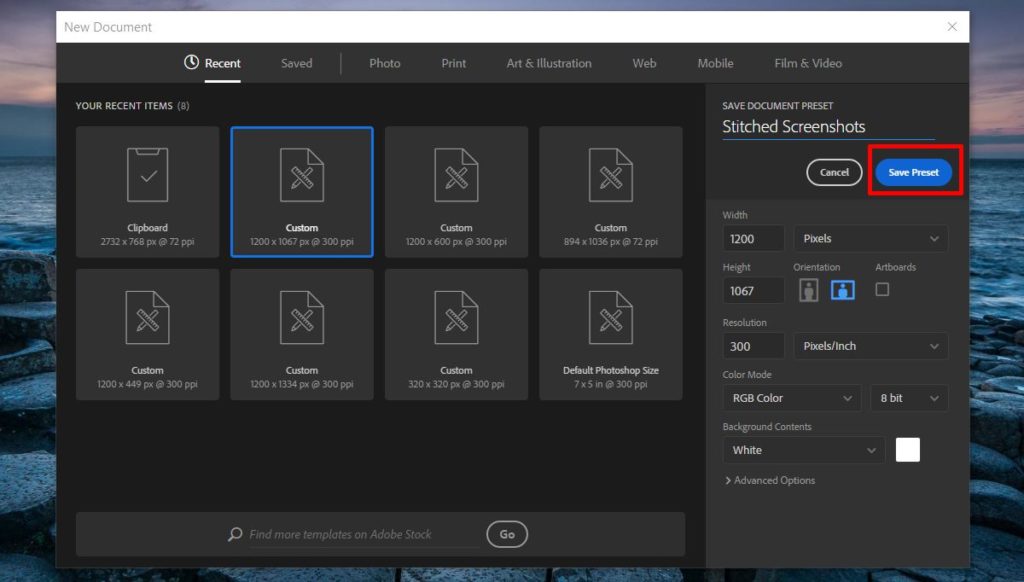This screenshot has width=1024, height=582.
Task: Expand the Advanced Options section
Action: coord(770,480)
